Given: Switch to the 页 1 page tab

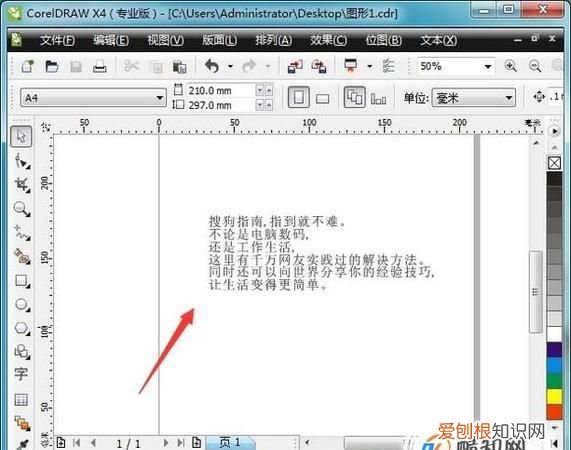Looking at the screenshot, I should click(230, 443).
